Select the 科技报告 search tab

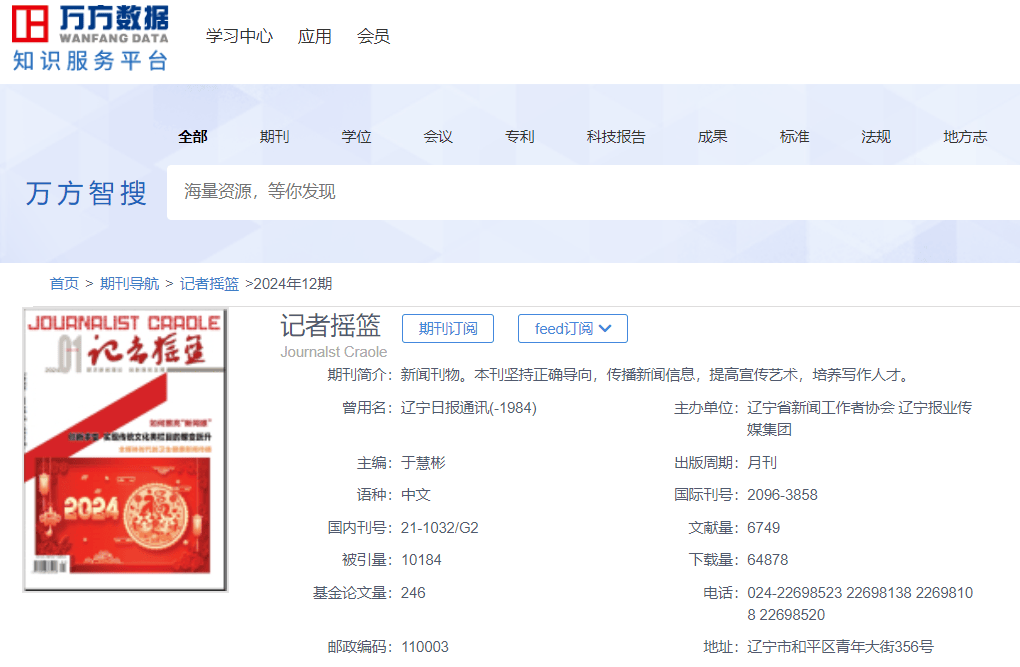pyautogui.click(x=616, y=137)
